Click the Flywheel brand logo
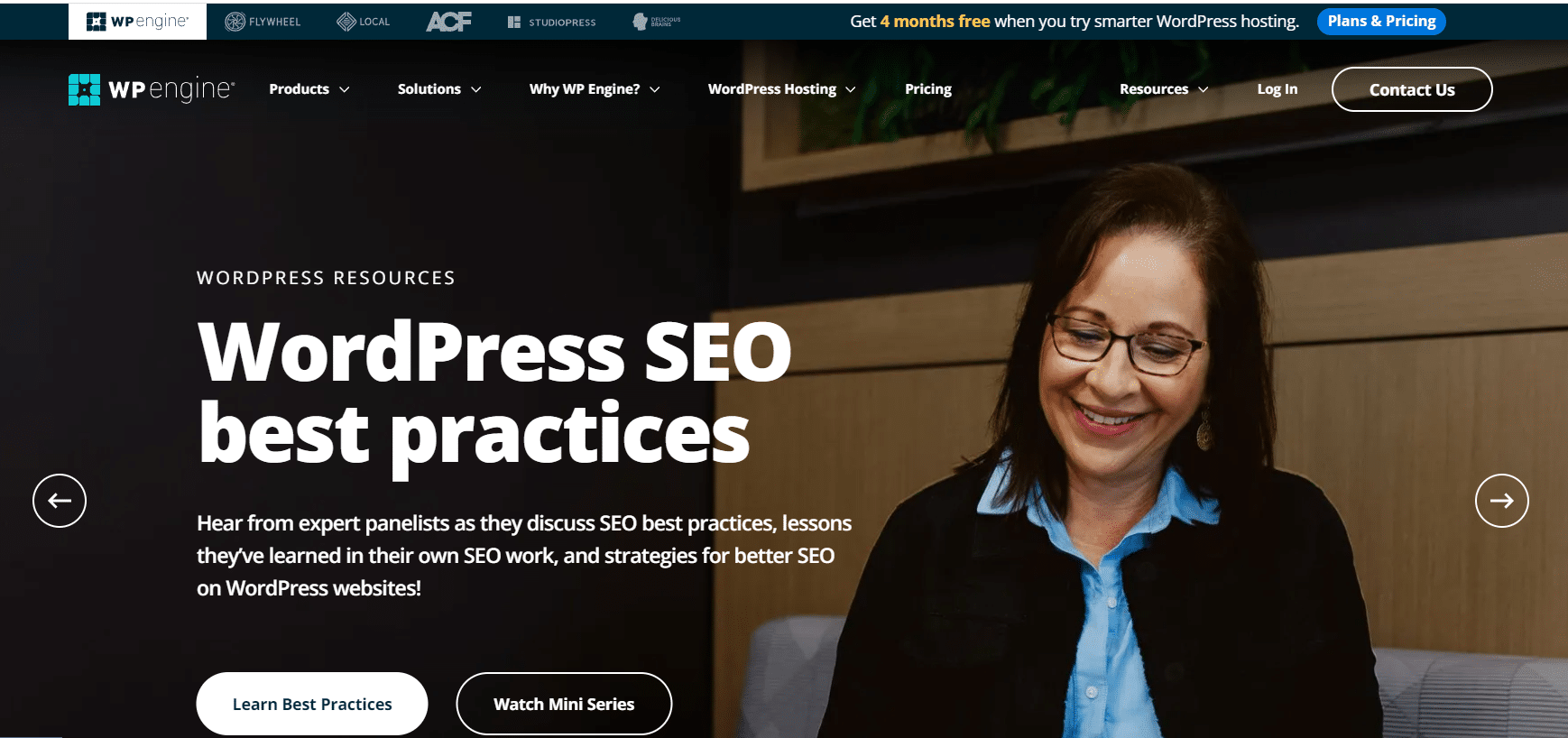 (x=263, y=22)
